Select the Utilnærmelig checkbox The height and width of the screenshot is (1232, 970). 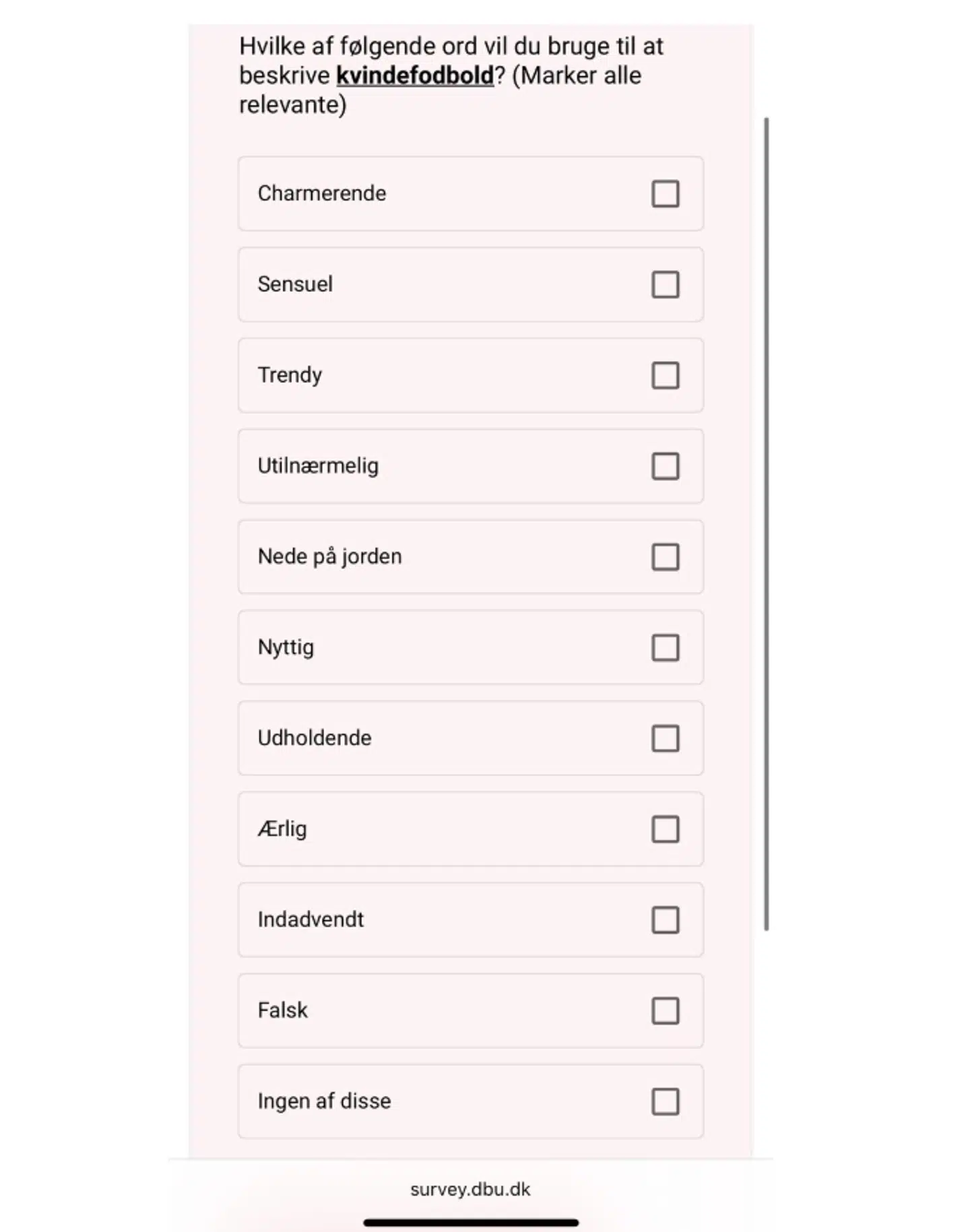point(665,466)
